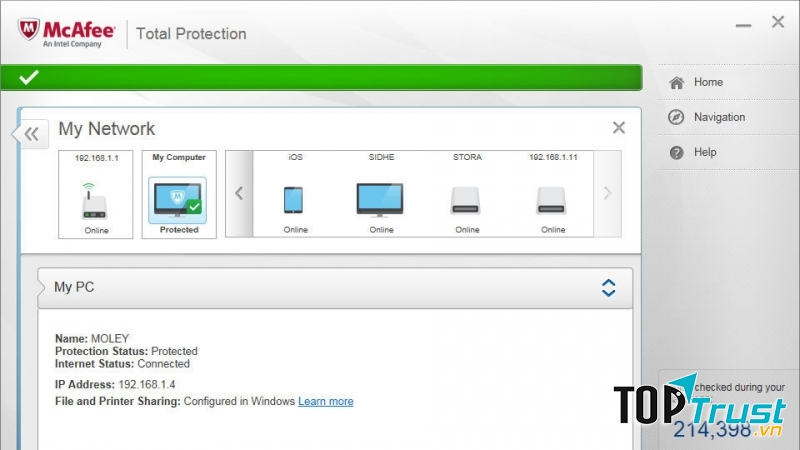800x450 pixels.
Task: Minimize the McAfee window
Action: coord(743,25)
